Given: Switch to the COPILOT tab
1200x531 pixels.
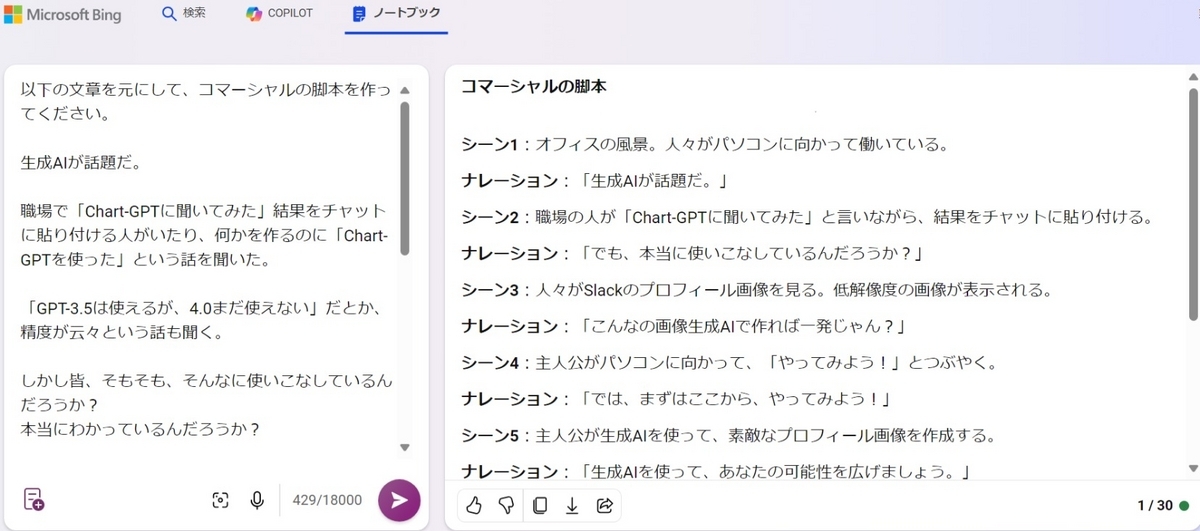Looking at the screenshot, I should (280, 14).
